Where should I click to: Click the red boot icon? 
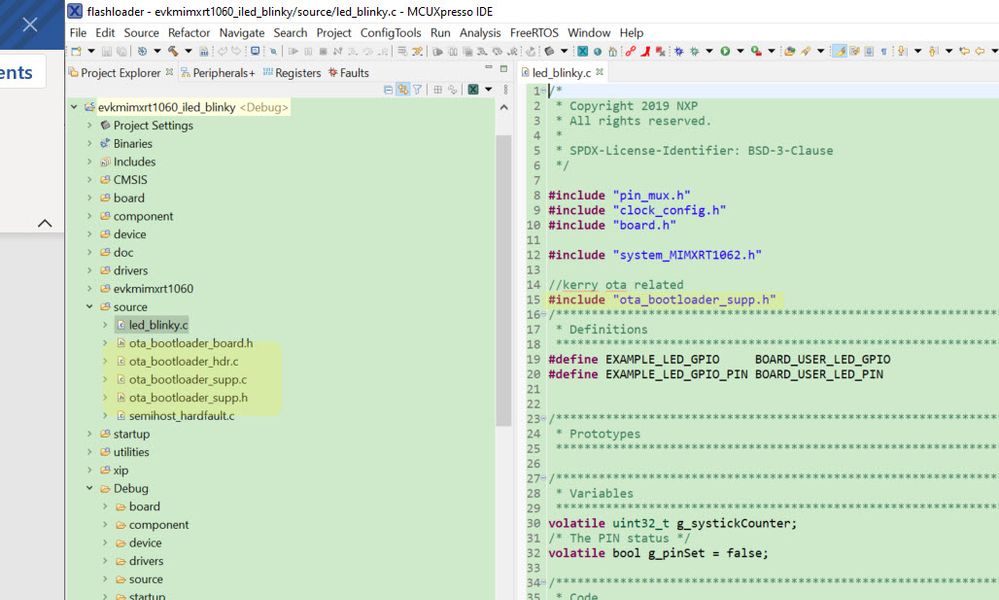(645, 51)
